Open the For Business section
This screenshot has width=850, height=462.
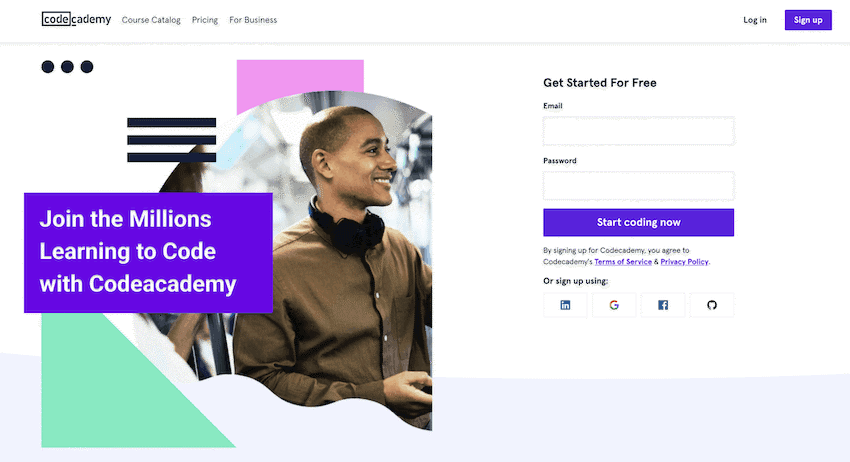point(253,20)
